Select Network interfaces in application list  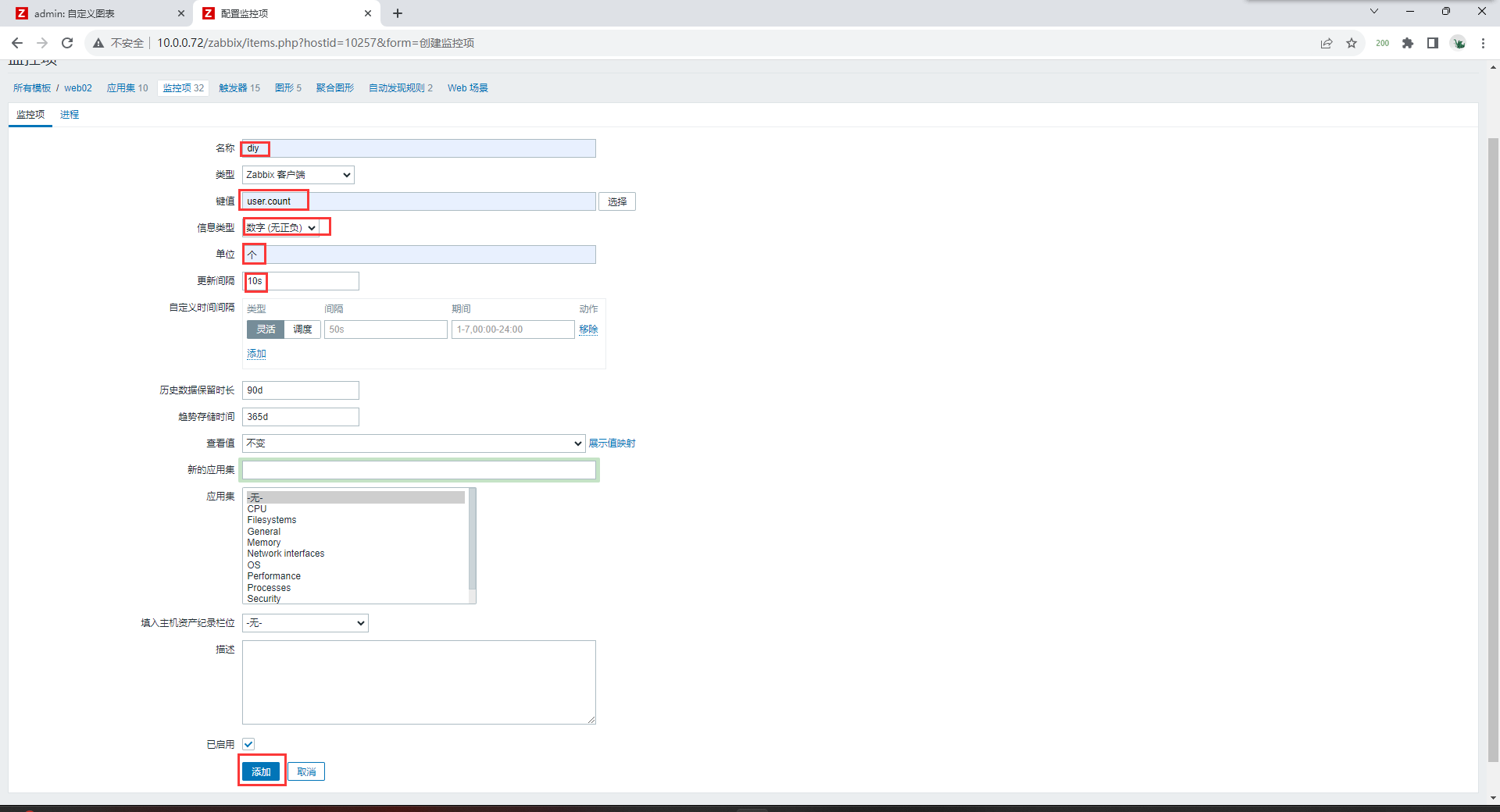coord(355,554)
